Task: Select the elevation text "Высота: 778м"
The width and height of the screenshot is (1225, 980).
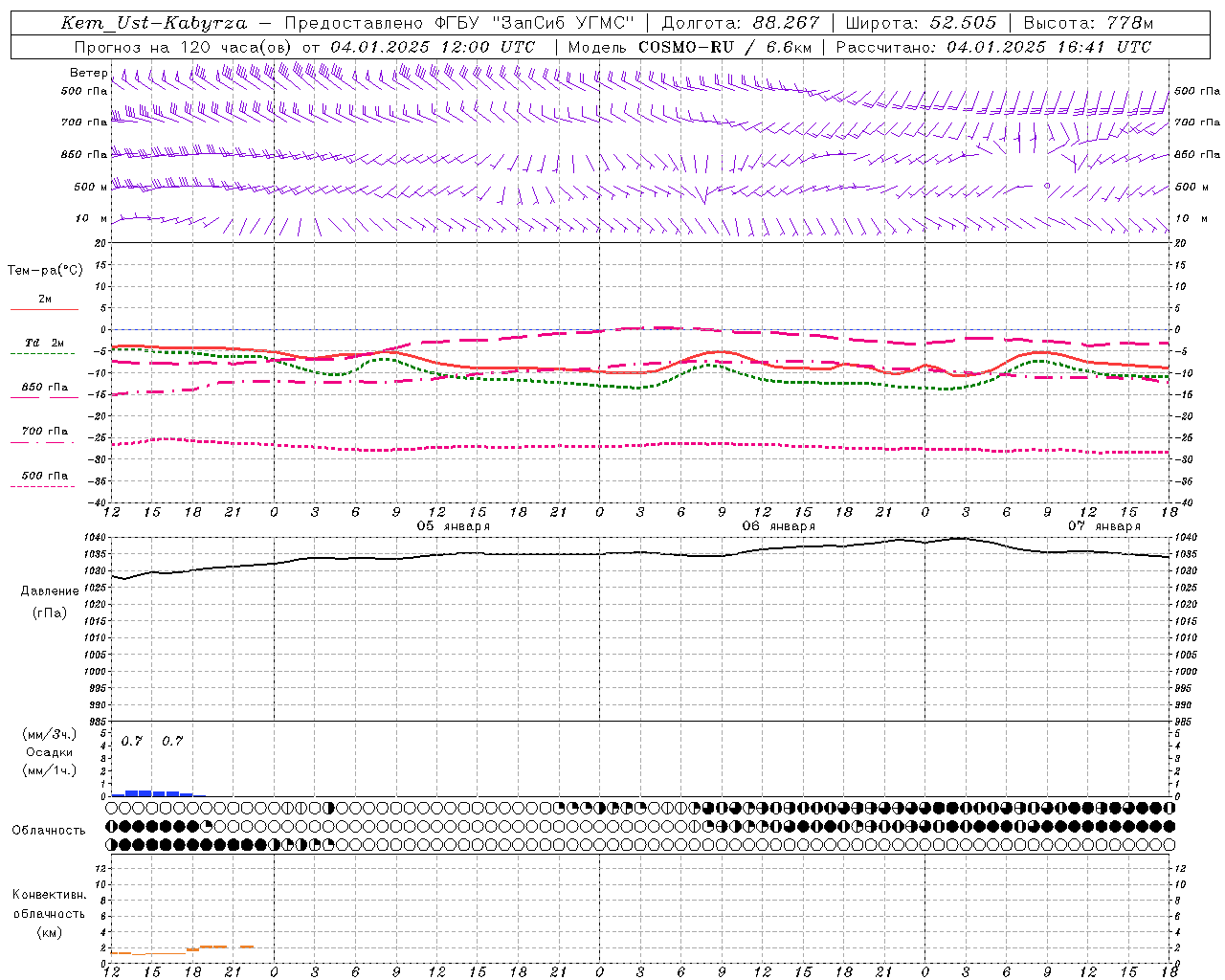Action: 1088,23
